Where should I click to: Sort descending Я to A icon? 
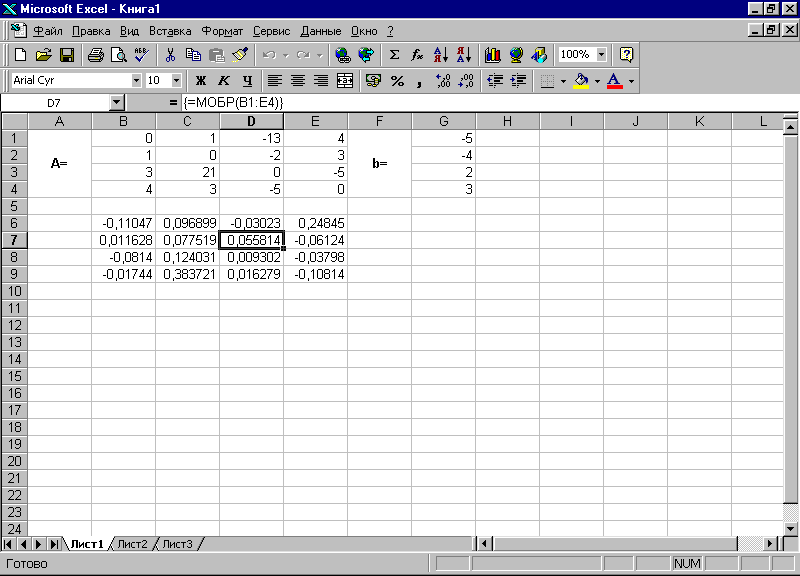[464, 55]
